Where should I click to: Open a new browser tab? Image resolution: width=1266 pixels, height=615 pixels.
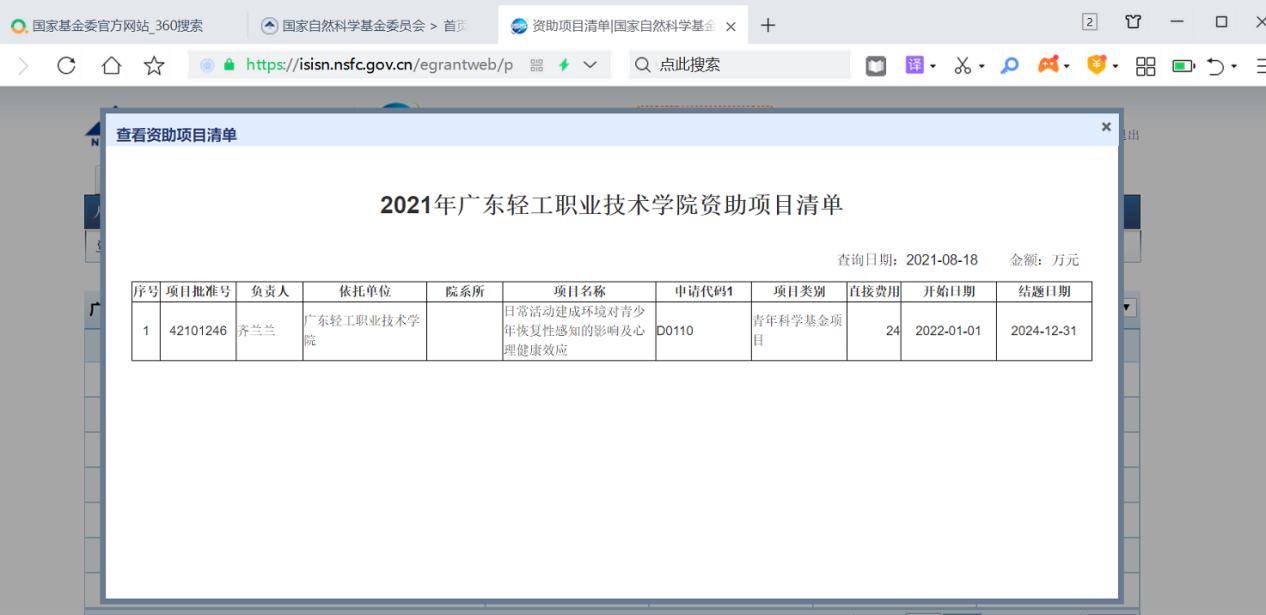point(768,26)
